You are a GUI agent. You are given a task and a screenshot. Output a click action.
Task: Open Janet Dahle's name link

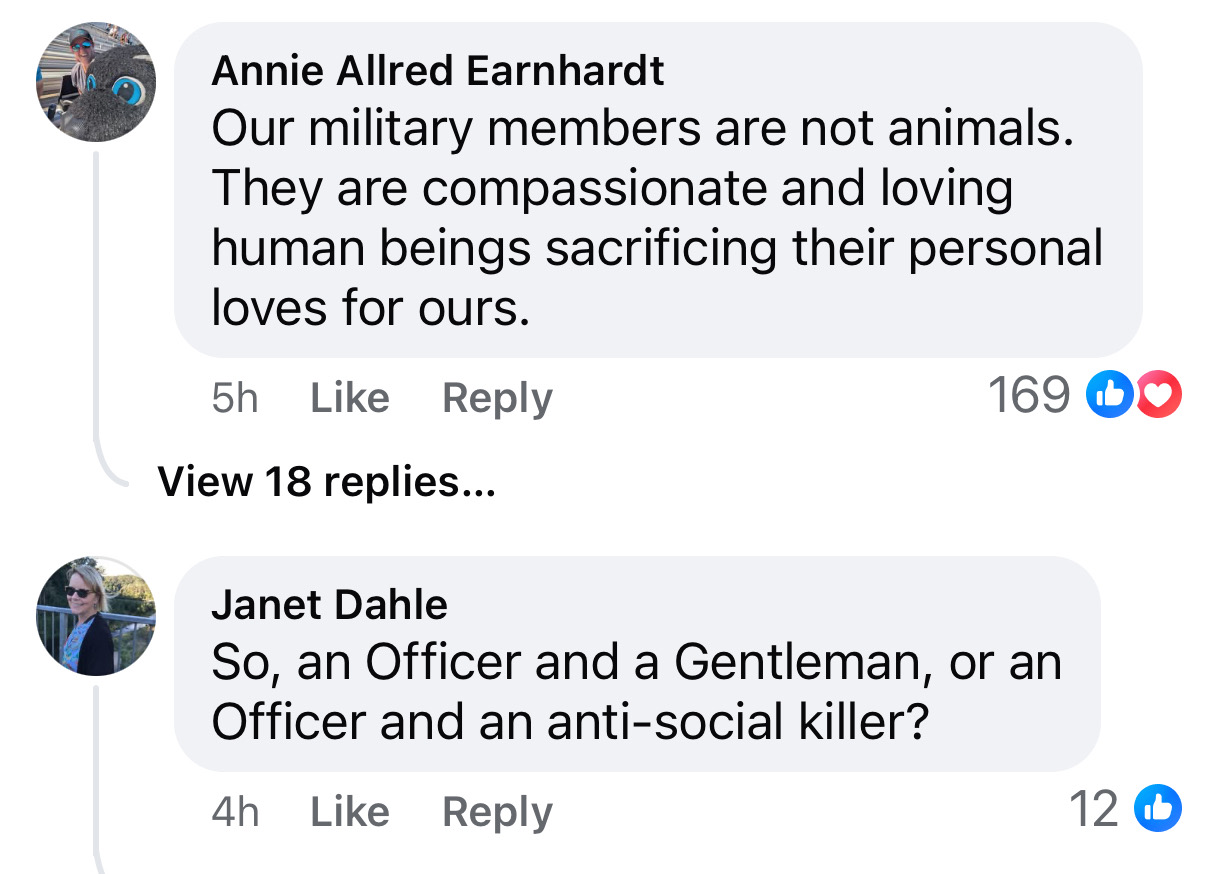click(x=329, y=604)
